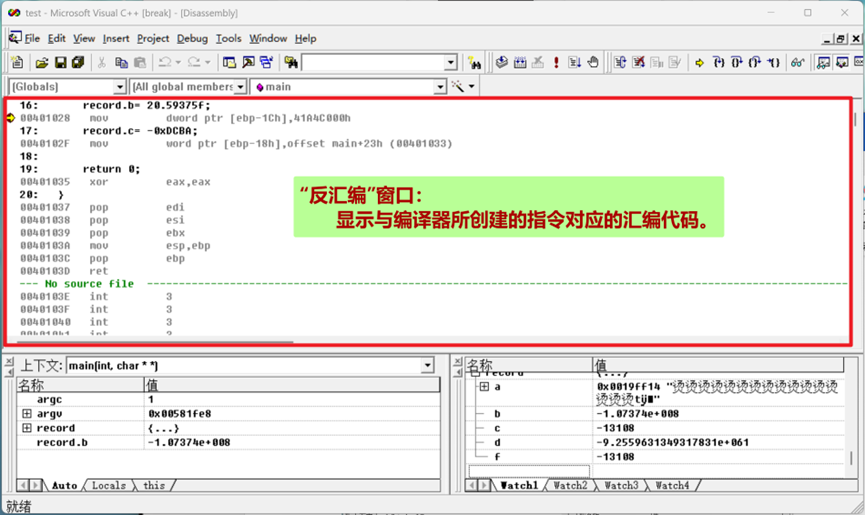This screenshot has height=515, width=865.
Task: Click the Open file folder icon
Action: coord(42,63)
